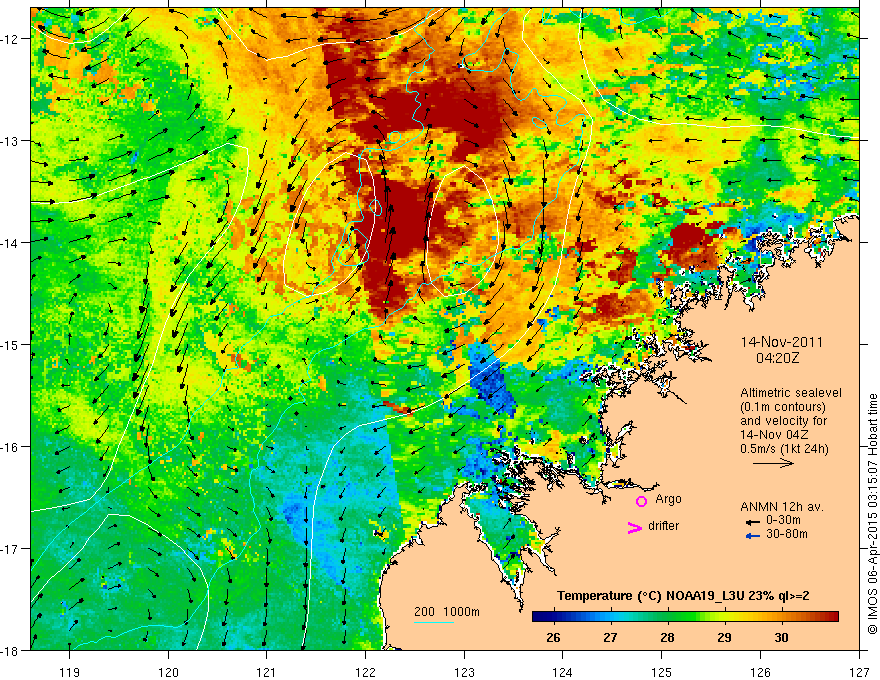Click the blue 30-80m ANMN arrow symbol
Viewport: 880px width, 680px height.
(x=752, y=536)
